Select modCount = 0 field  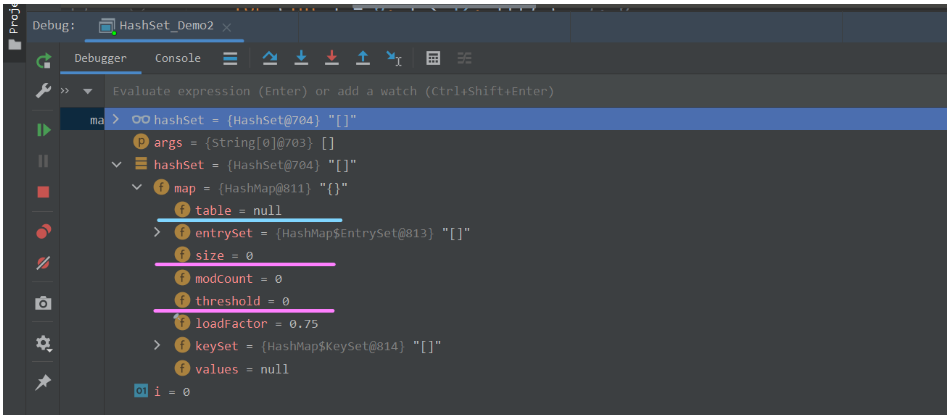tap(526, 278)
